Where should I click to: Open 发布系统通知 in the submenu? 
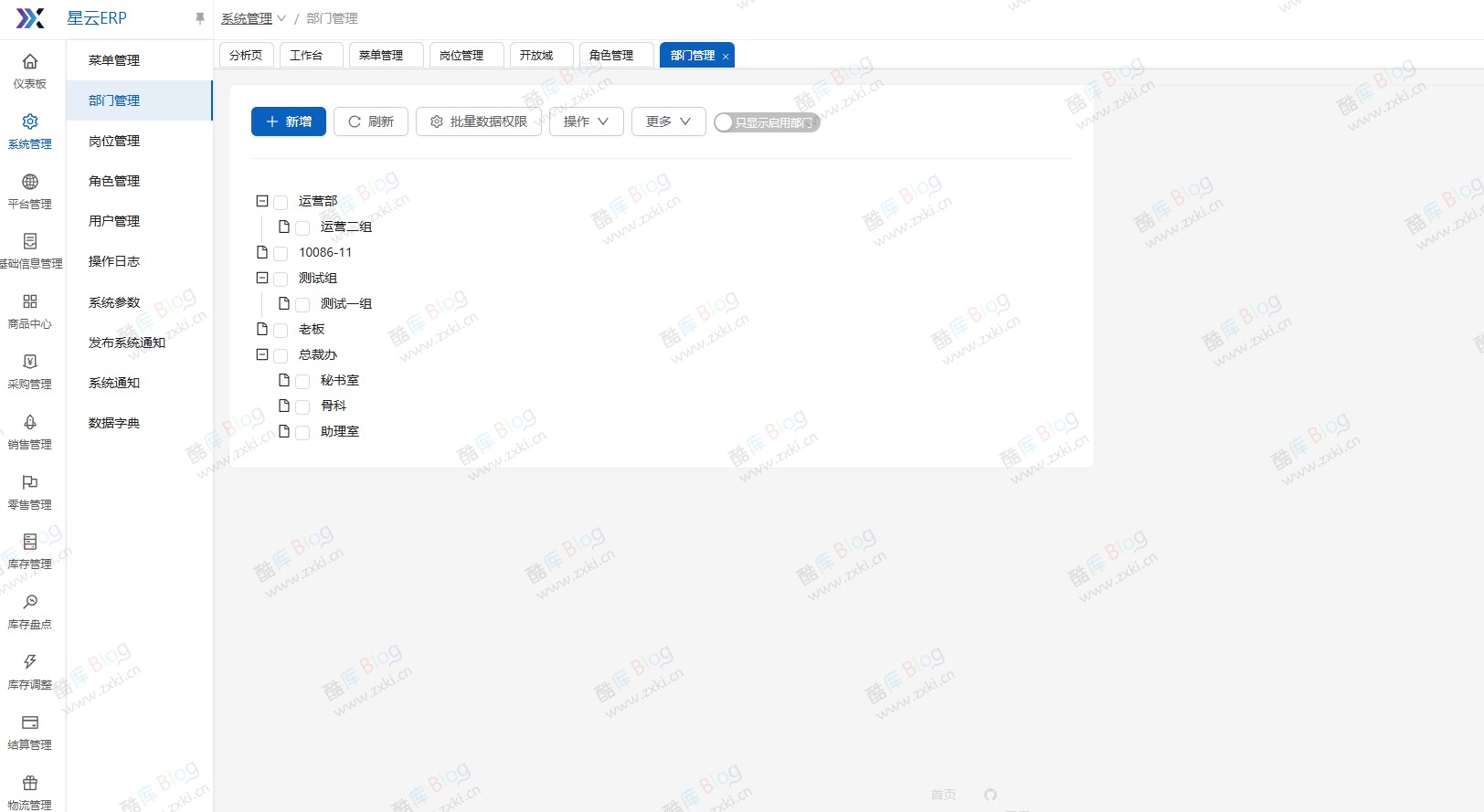139,343
